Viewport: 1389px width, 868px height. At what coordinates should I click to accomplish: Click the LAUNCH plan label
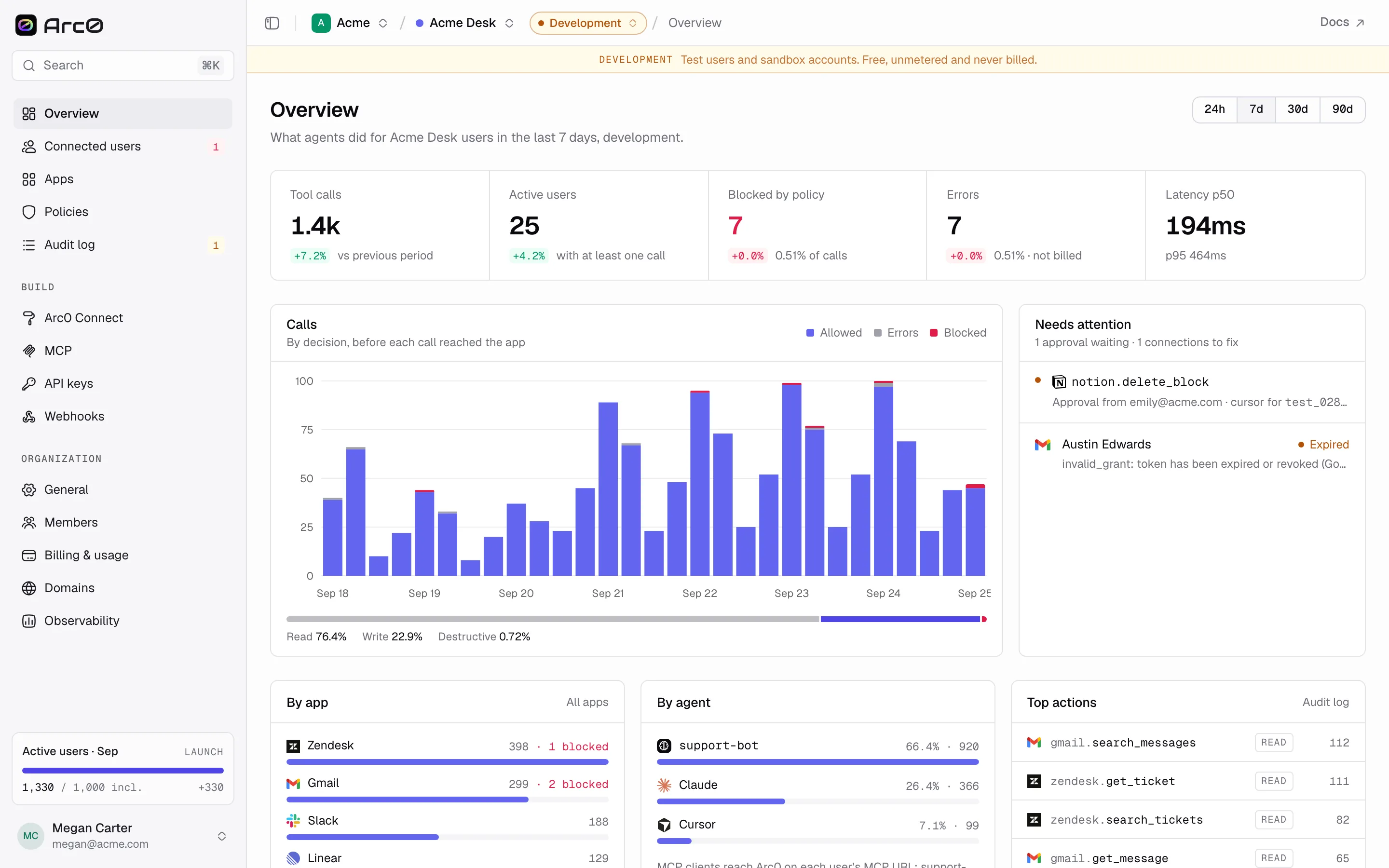[204, 752]
